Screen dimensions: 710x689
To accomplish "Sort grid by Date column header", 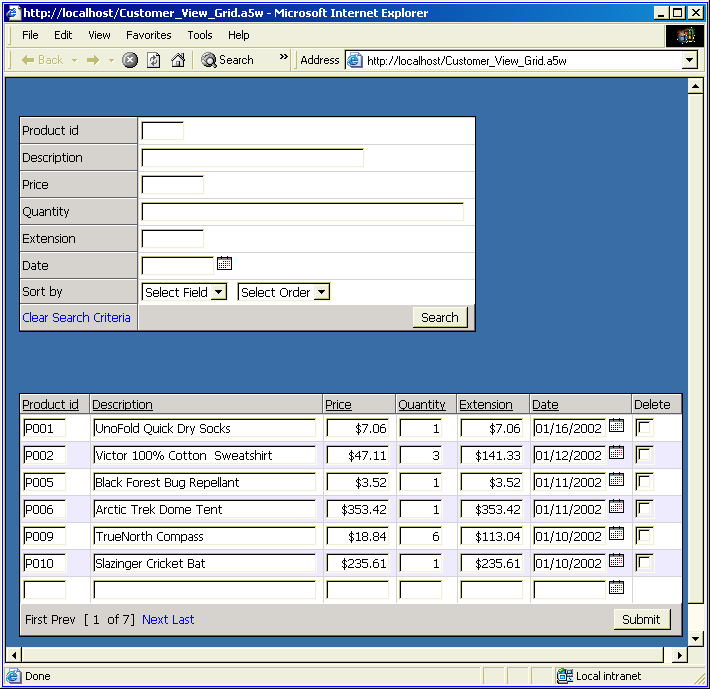I will (x=545, y=404).
